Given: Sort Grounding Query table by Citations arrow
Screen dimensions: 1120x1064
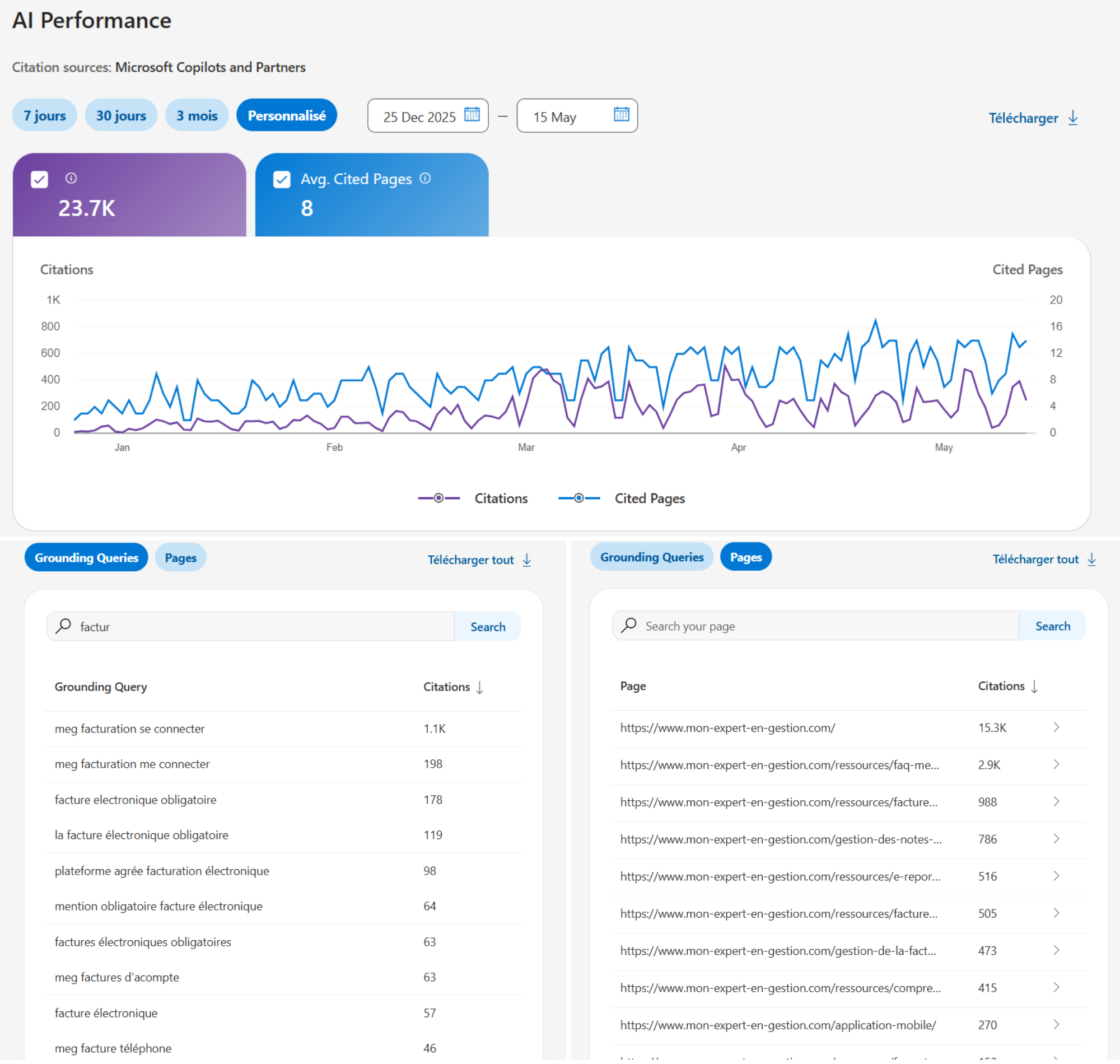Looking at the screenshot, I should point(480,688).
